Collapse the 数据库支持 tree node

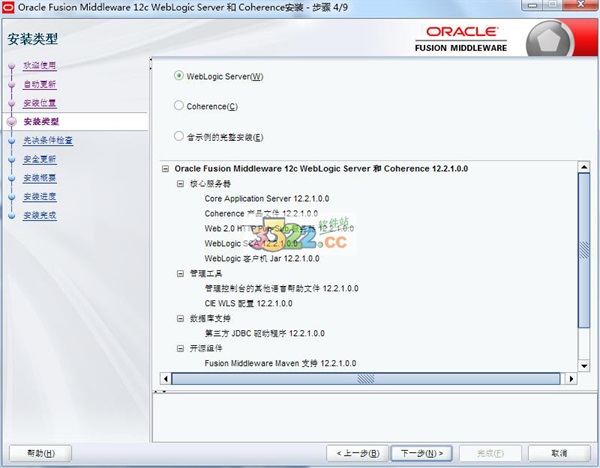pyautogui.click(x=180, y=318)
